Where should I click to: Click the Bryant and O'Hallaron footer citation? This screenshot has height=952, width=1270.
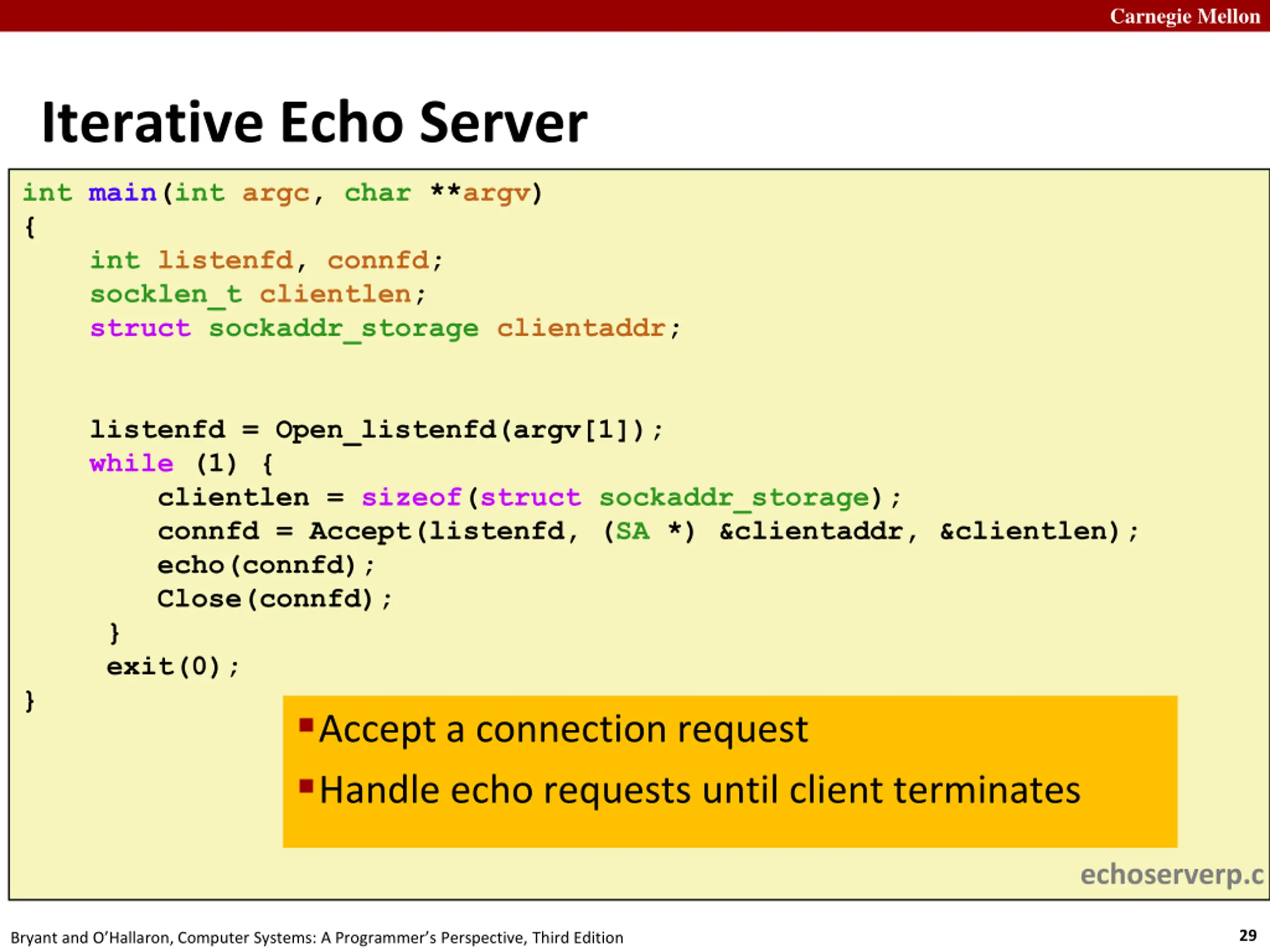click(317, 938)
